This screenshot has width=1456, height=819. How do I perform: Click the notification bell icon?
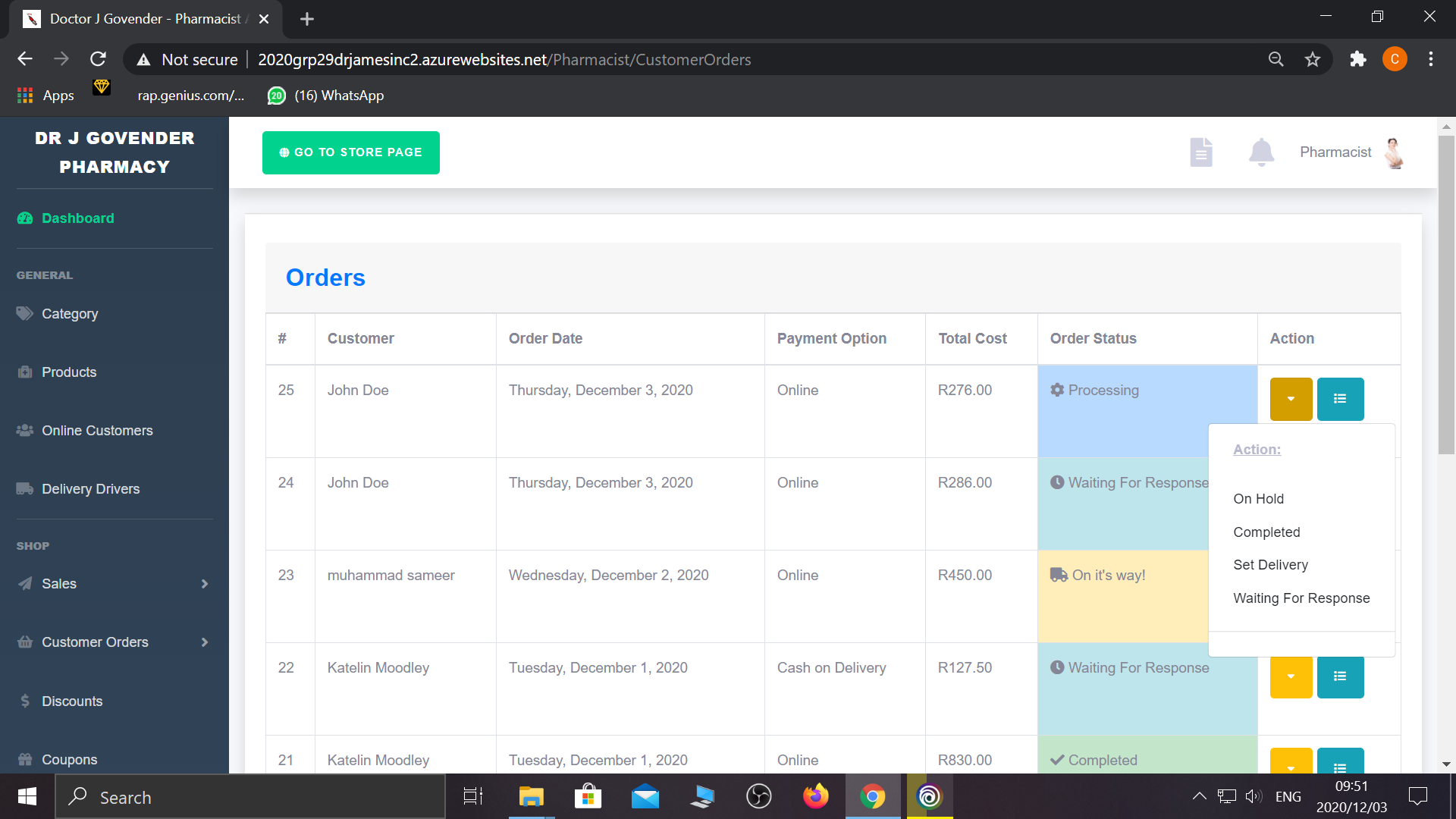click(x=1261, y=152)
